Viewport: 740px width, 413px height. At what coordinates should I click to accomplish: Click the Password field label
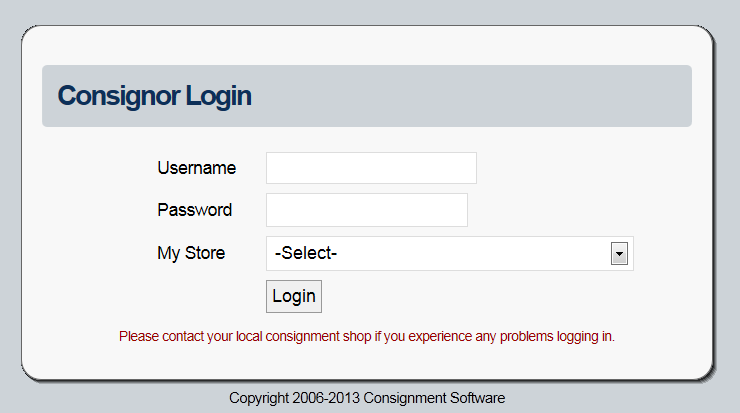[x=194, y=210]
